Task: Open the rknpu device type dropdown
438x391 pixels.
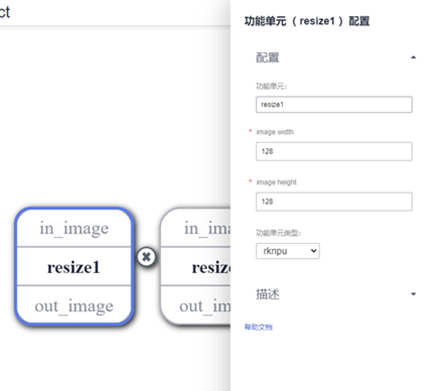Action: [x=288, y=251]
